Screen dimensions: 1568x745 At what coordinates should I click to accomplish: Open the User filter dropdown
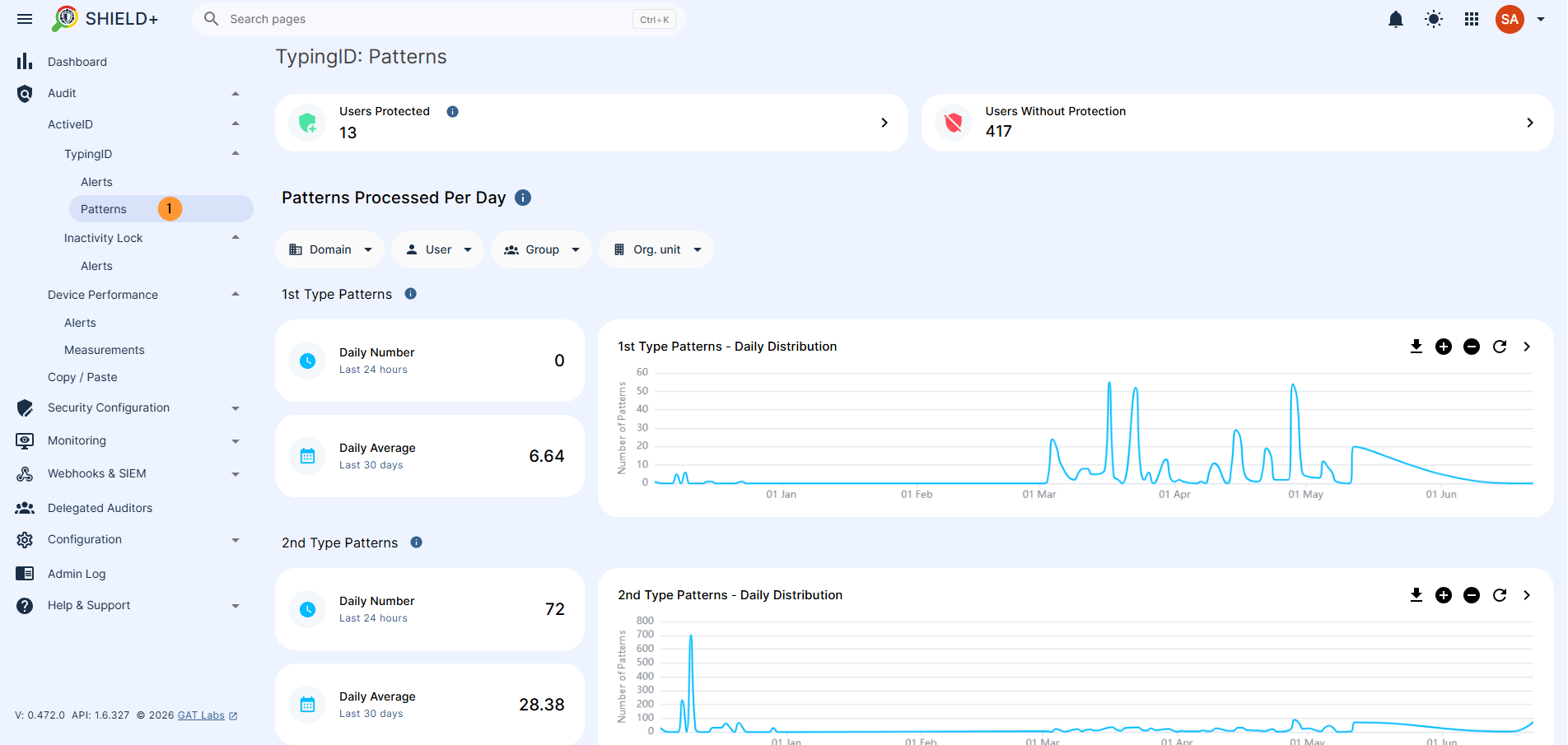pyautogui.click(x=438, y=249)
